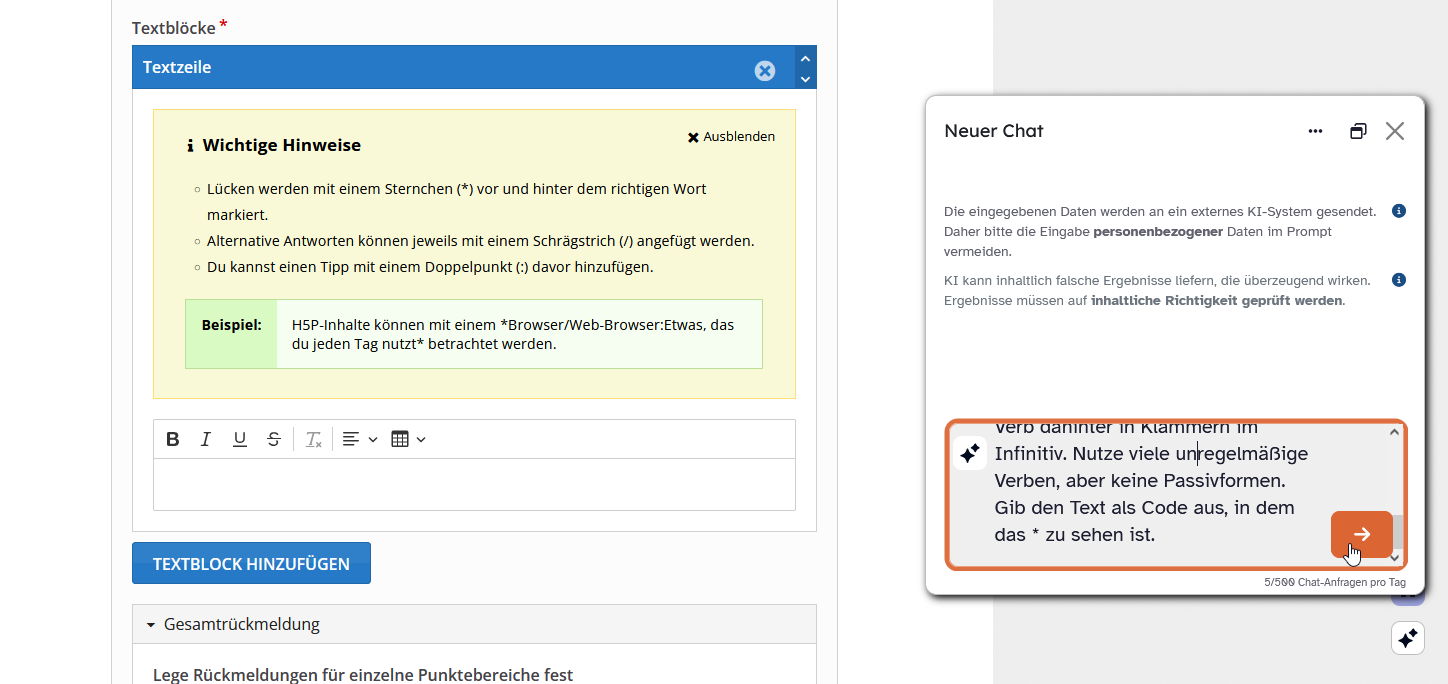Screen dimensions: 1448x684
Task: Open the text alignment dropdown
Action: (x=359, y=439)
